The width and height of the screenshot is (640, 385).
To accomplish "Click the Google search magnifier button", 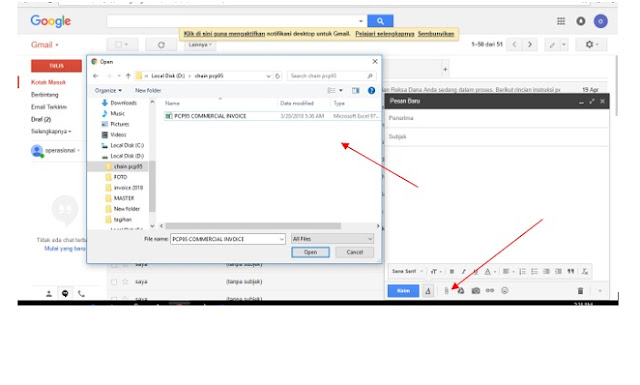I will pos(380,21).
